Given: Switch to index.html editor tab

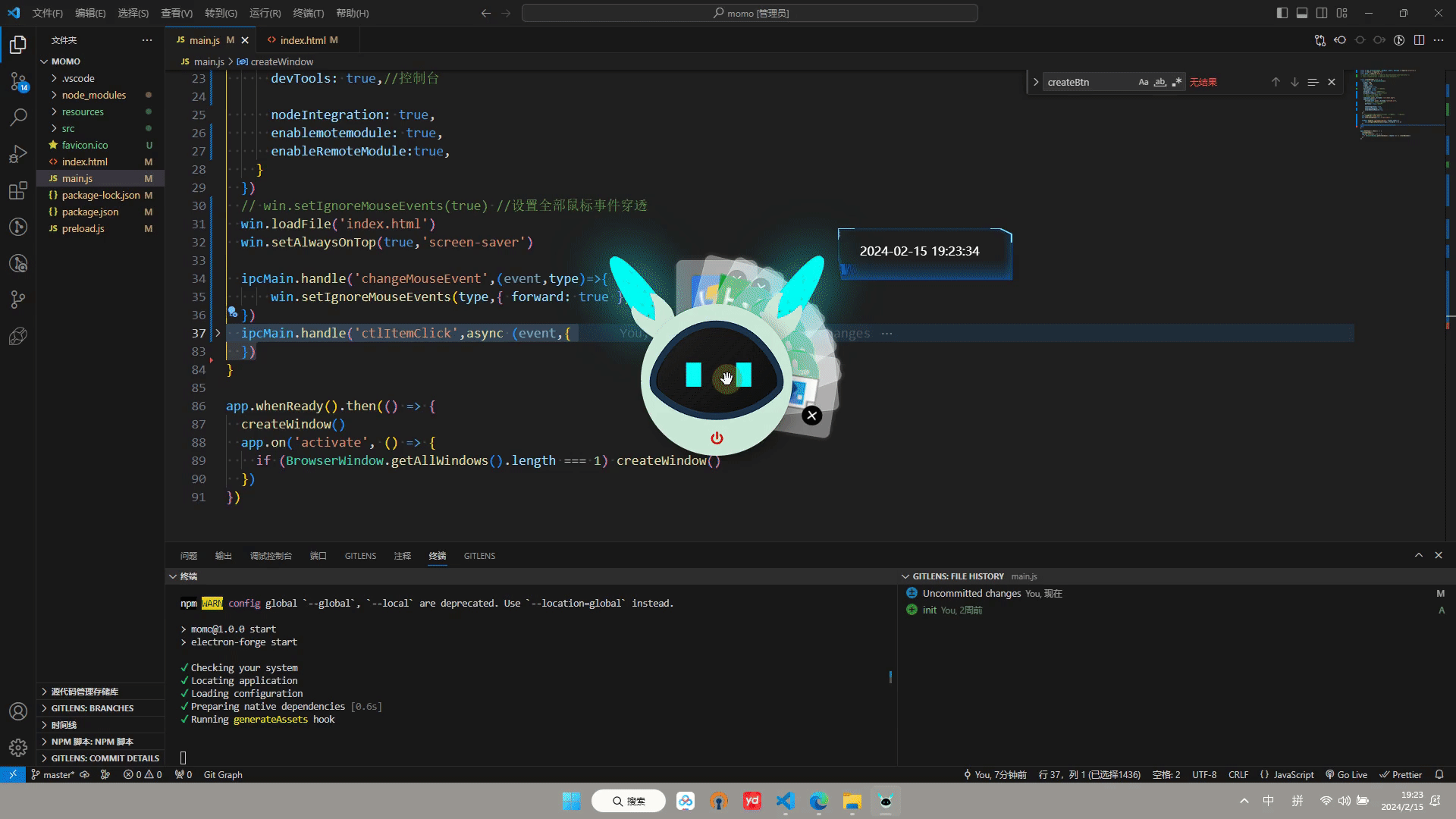Looking at the screenshot, I should pyautogui.click(x=303, y=40).
